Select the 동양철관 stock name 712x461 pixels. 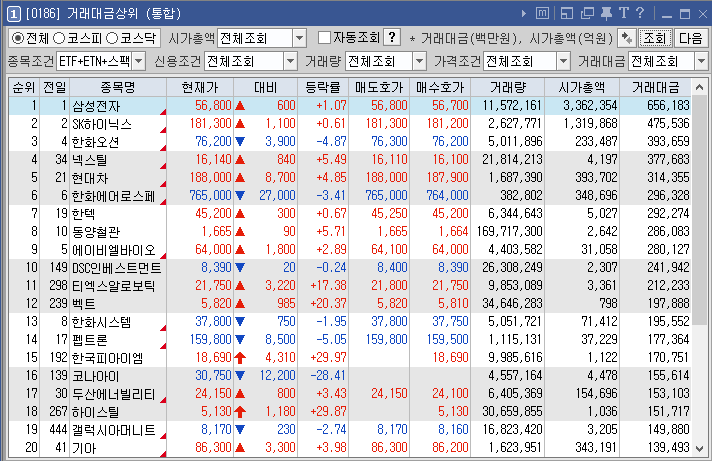coord(96,232)
